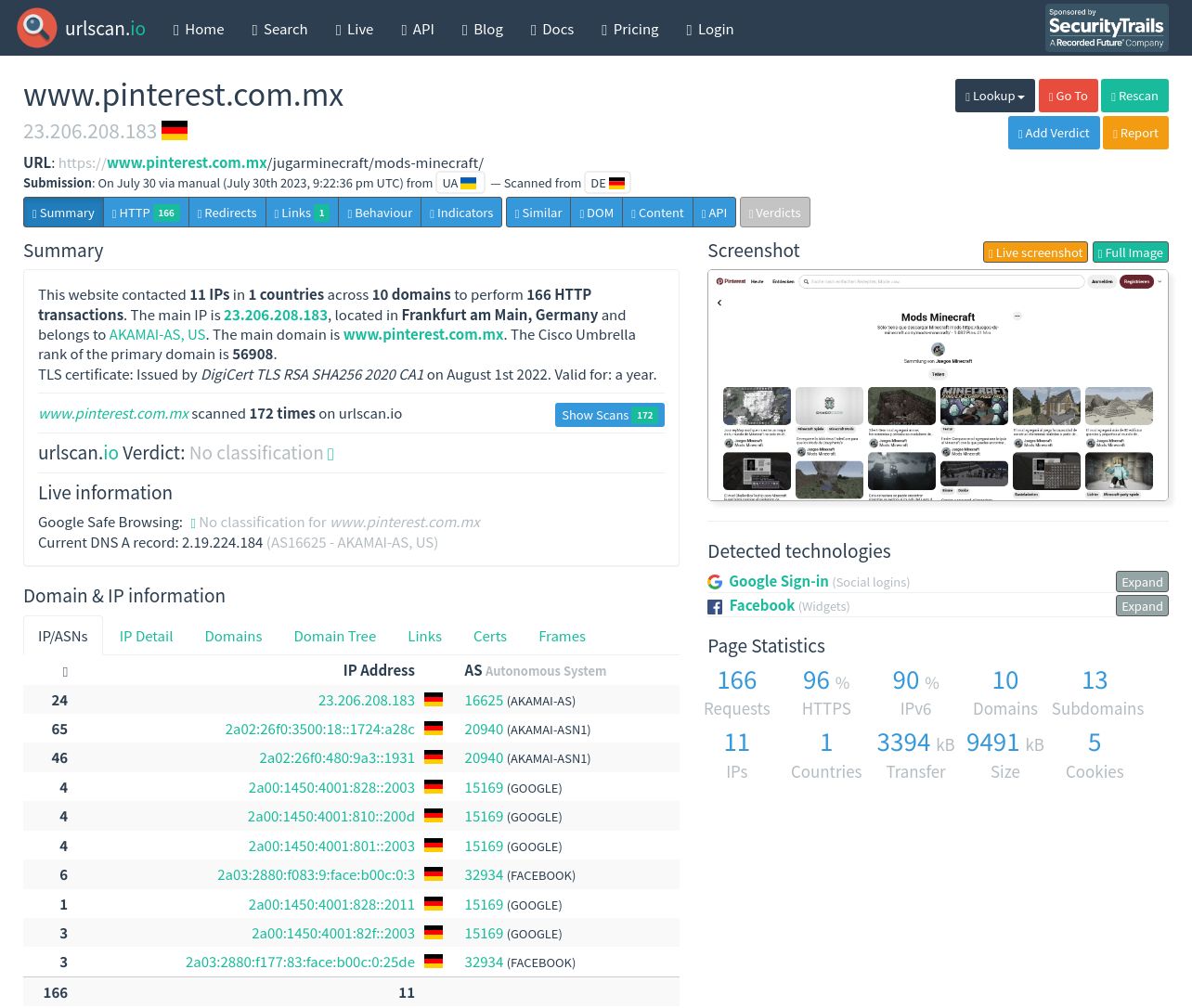Click the Add Verdict button
Viewport: 1192px width, 1008px height.
pyautogui.click(x=1054, y=133)
